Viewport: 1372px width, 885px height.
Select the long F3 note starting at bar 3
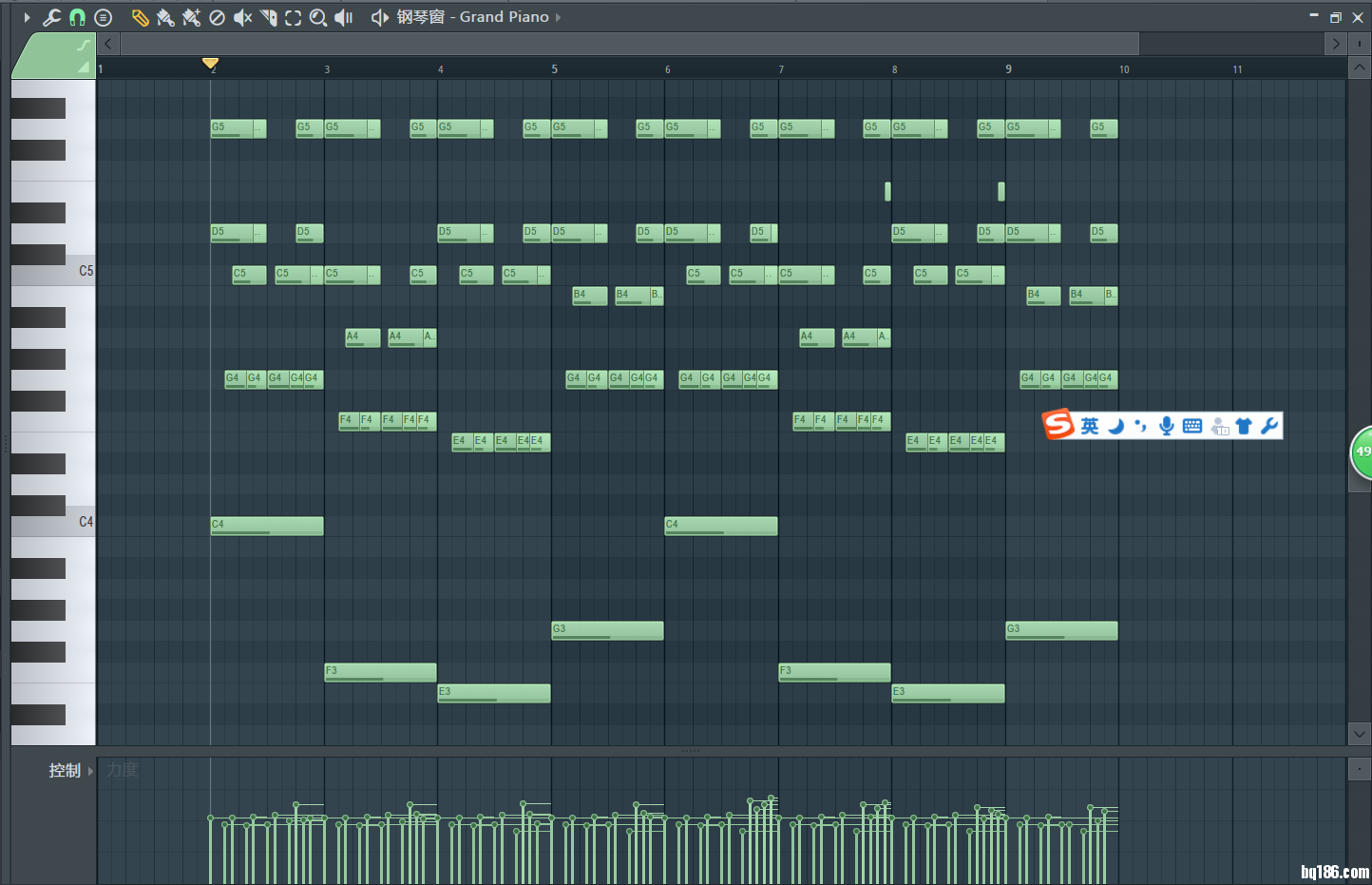[x=381, y=673]
